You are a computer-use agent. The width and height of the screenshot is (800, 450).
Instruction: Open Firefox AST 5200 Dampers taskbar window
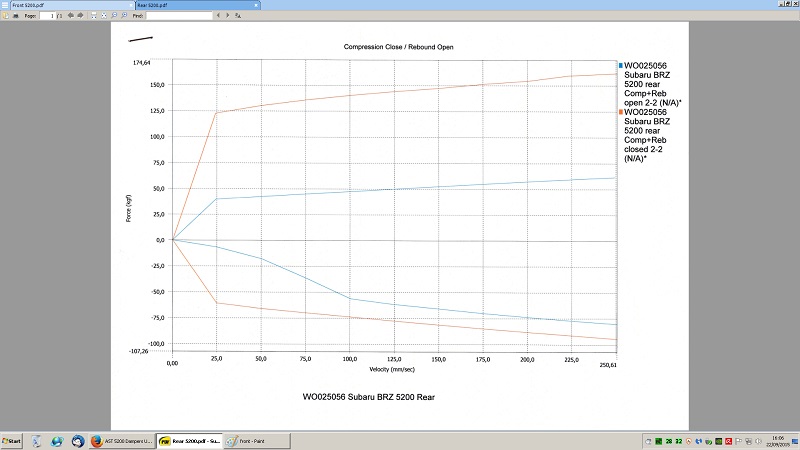tap(122, 440)
